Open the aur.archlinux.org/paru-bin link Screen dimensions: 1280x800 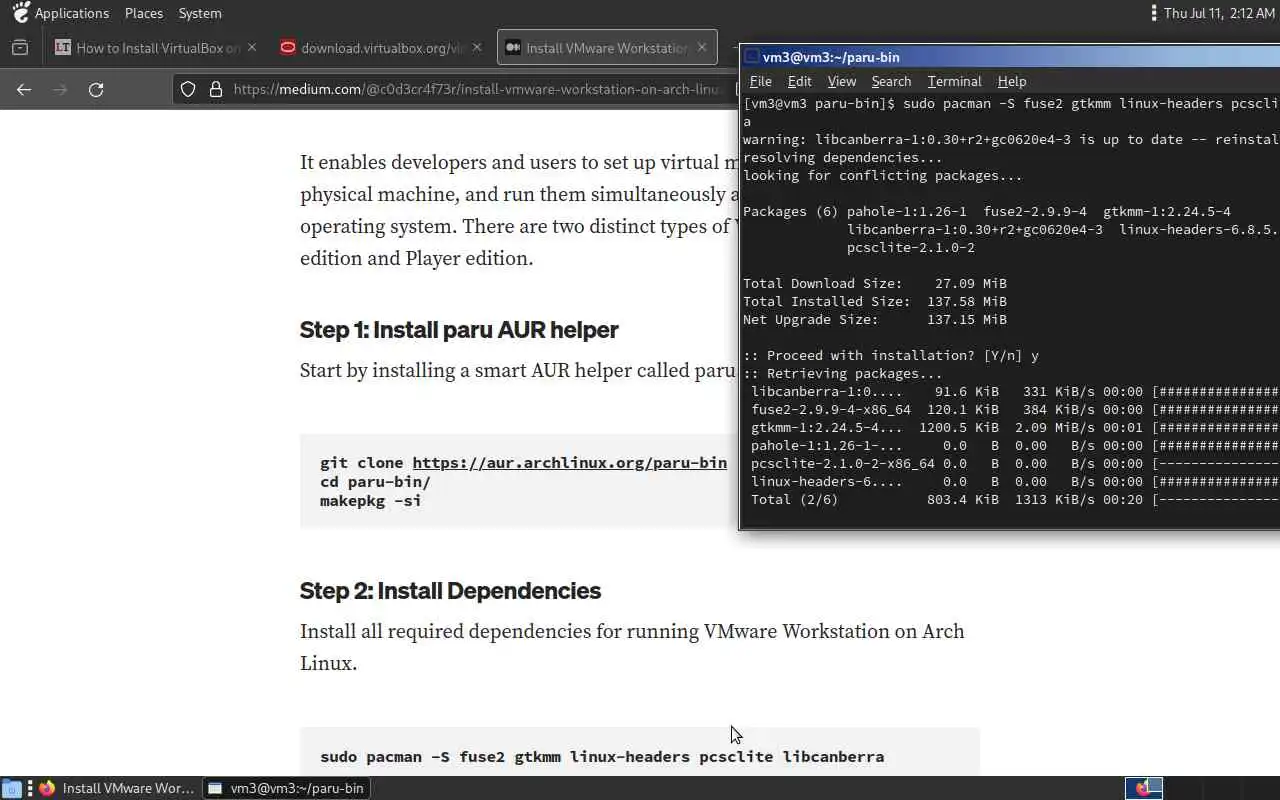tap(569, 462)
